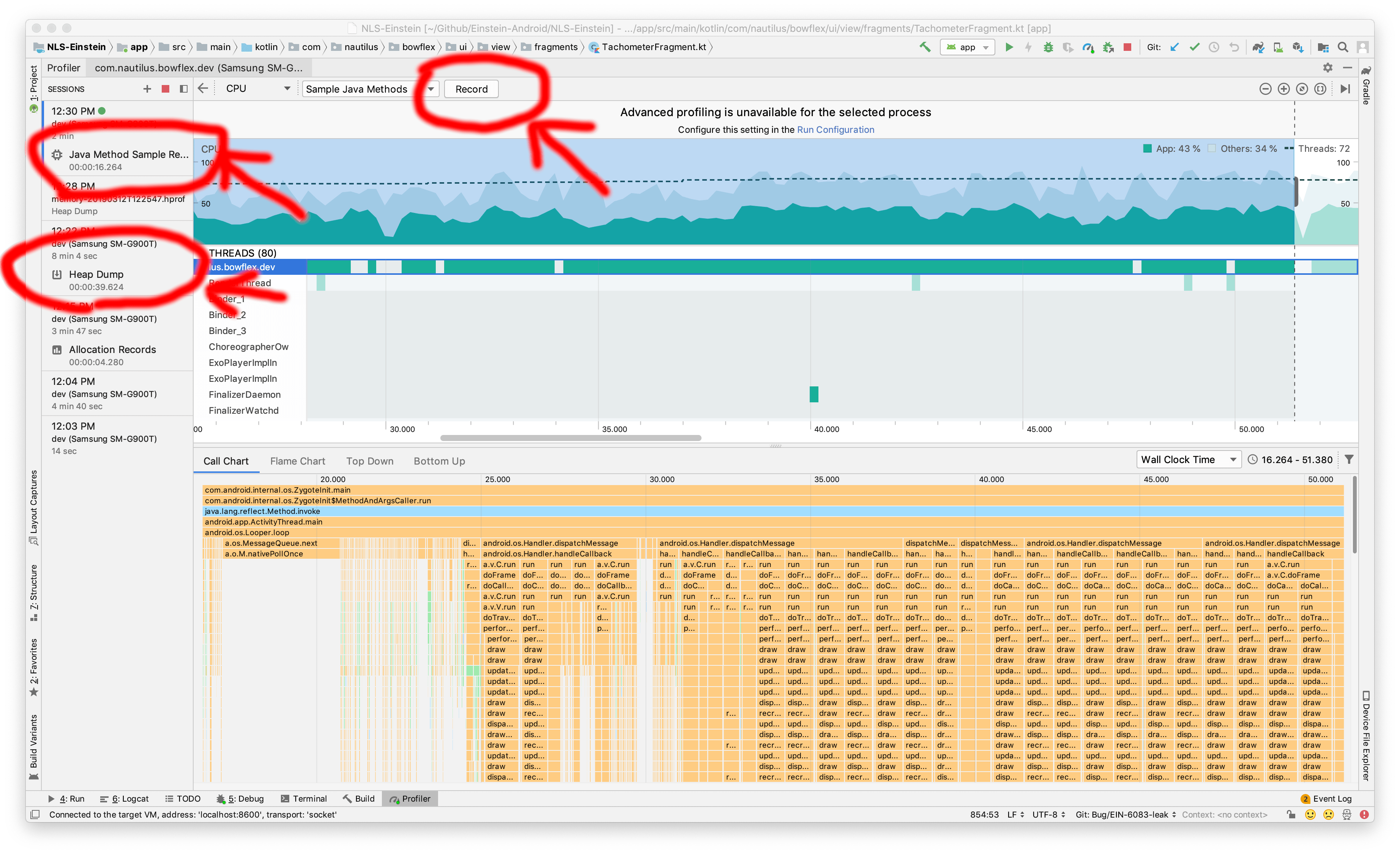
Task: Click the Make Project hammer icon
Action: [925, 47]
